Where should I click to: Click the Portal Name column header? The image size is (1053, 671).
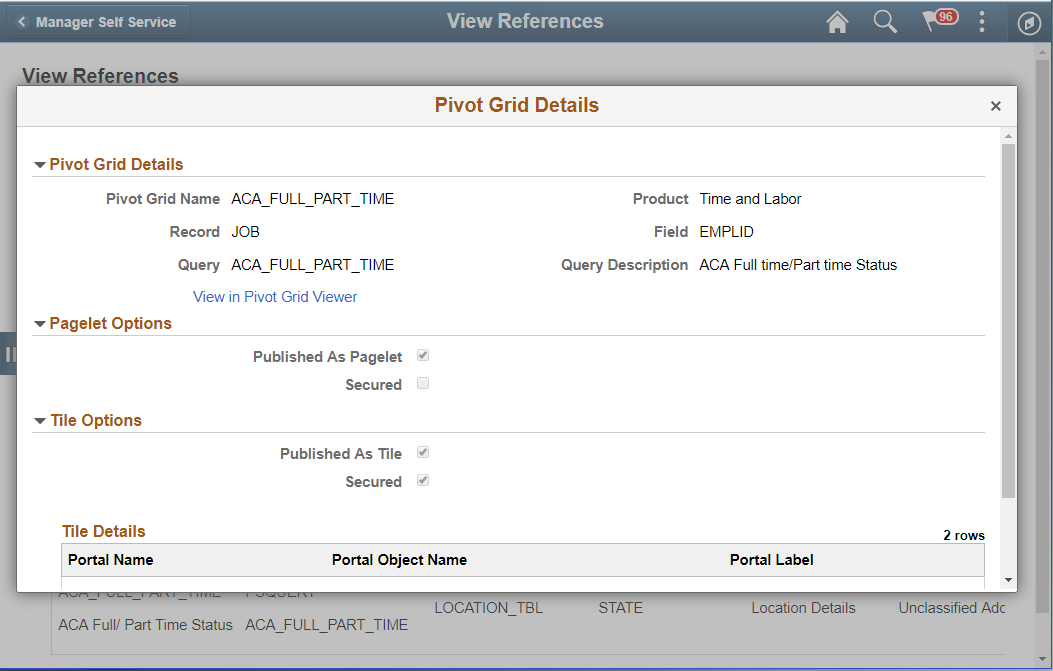coord(110,560)
